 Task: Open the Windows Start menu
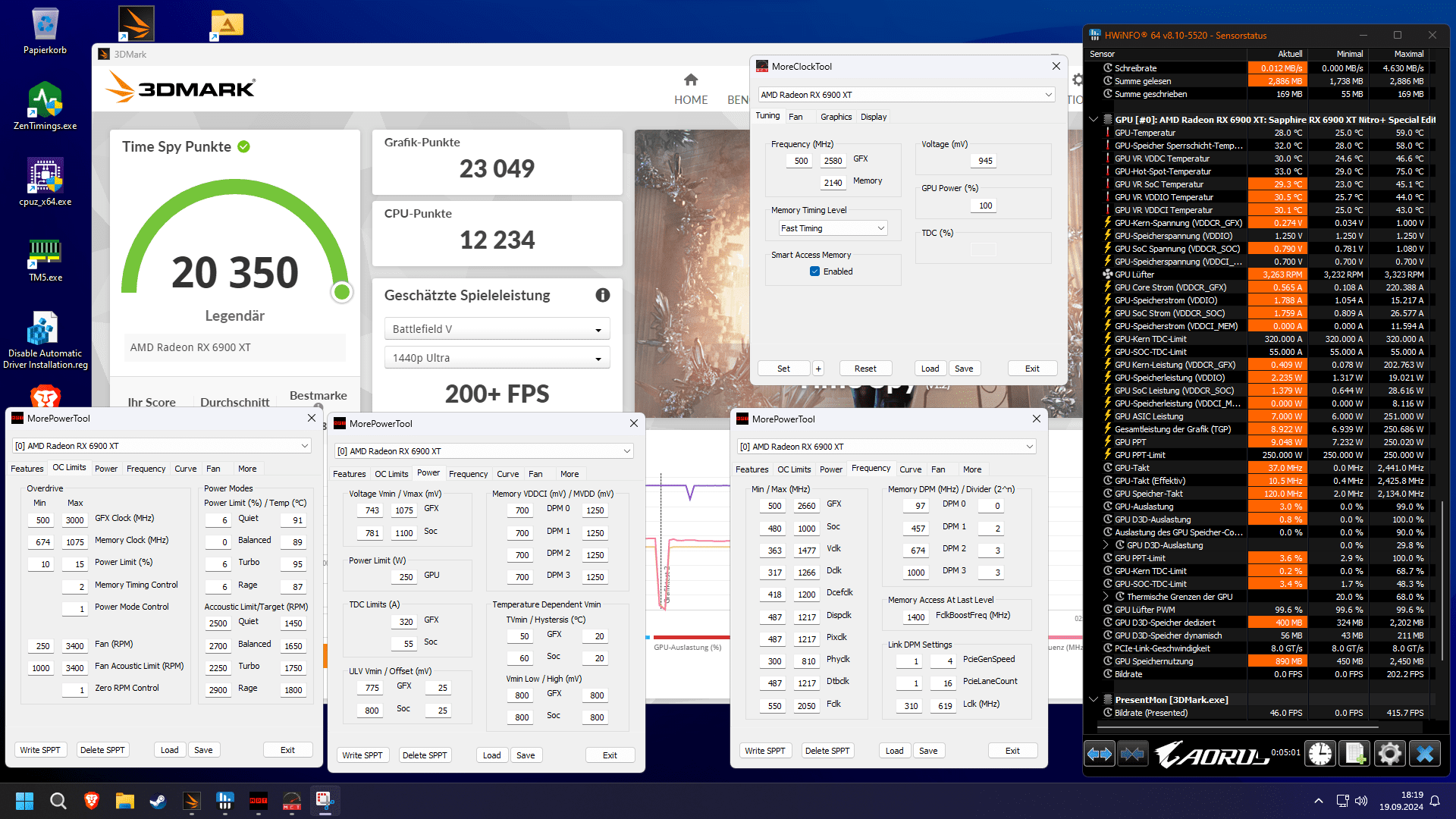[x=24, y=801]
